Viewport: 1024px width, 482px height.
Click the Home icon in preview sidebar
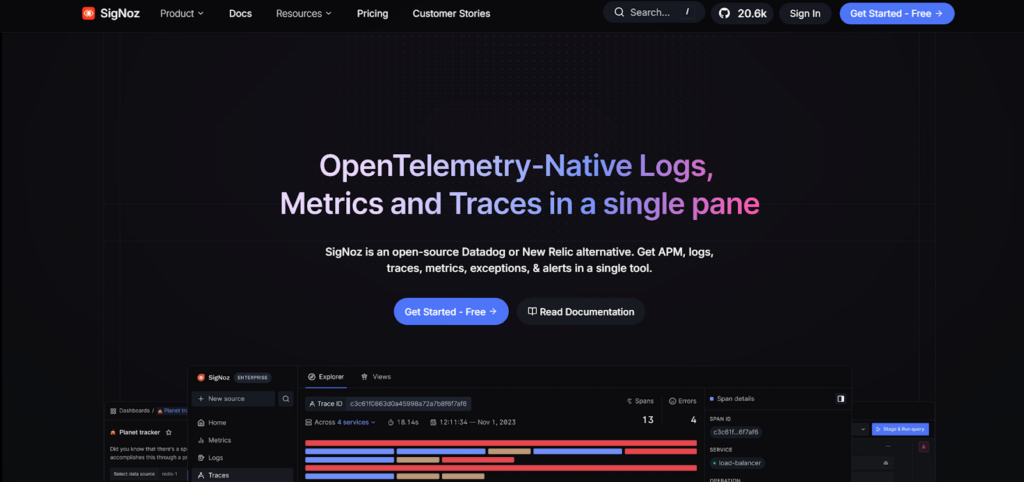(200, 423)
